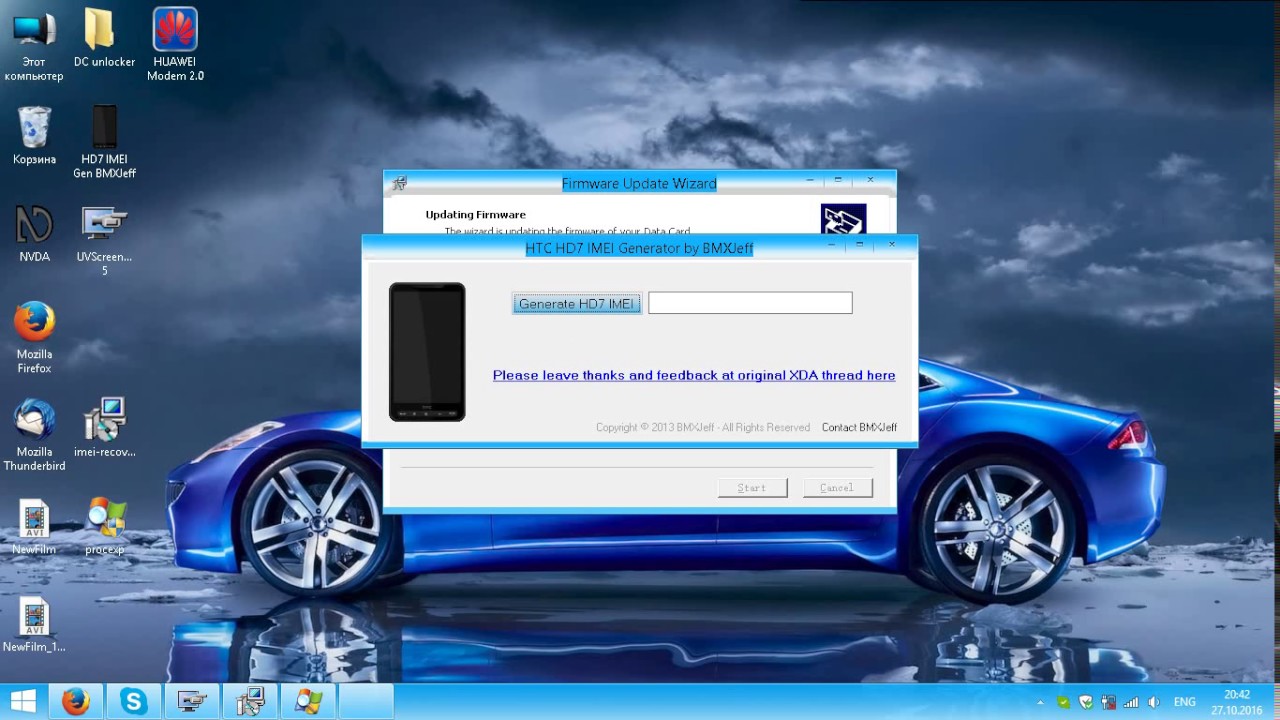Viewport: 1280px width, 720px height.
Task: Close the HTC HD7 IMEI Generator window
Action: click(892, 244)
